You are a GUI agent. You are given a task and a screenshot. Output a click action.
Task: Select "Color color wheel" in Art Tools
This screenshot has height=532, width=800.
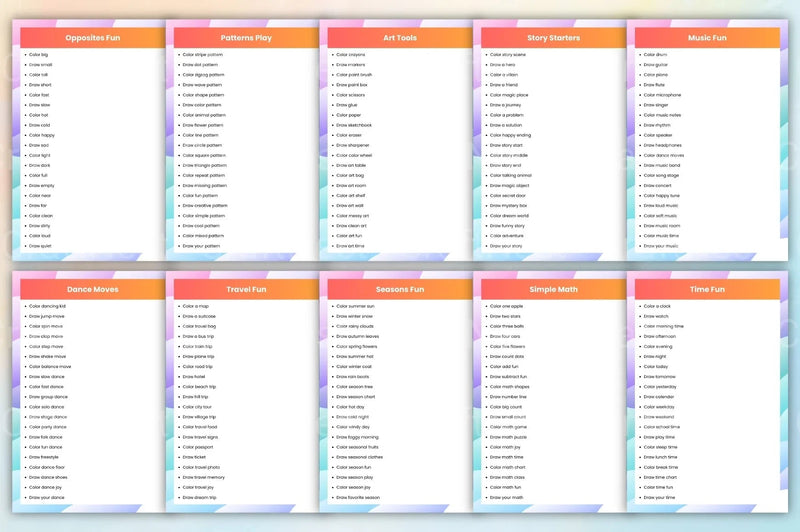pos(354,155)
